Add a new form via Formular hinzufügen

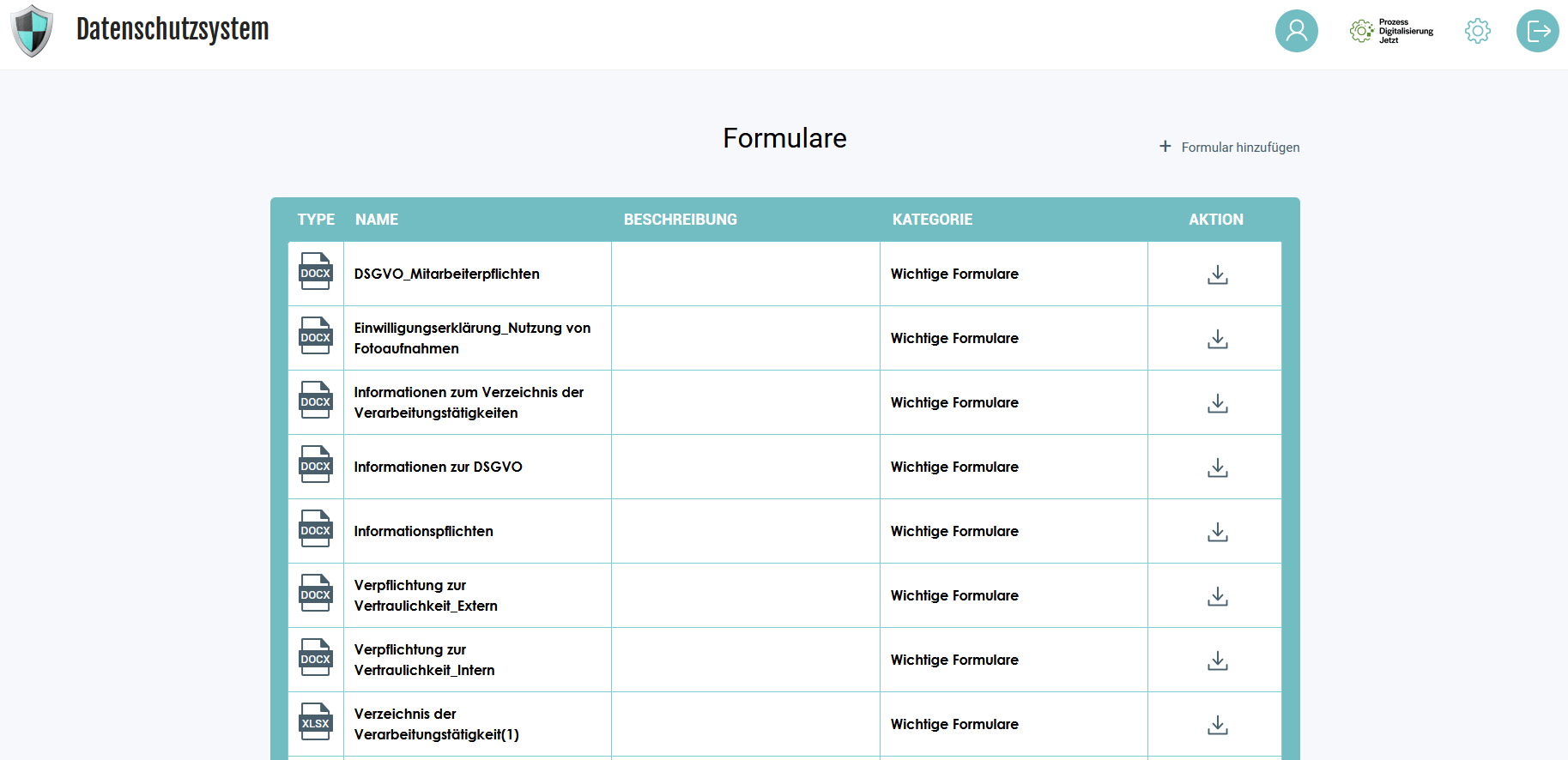(1230, 148)
